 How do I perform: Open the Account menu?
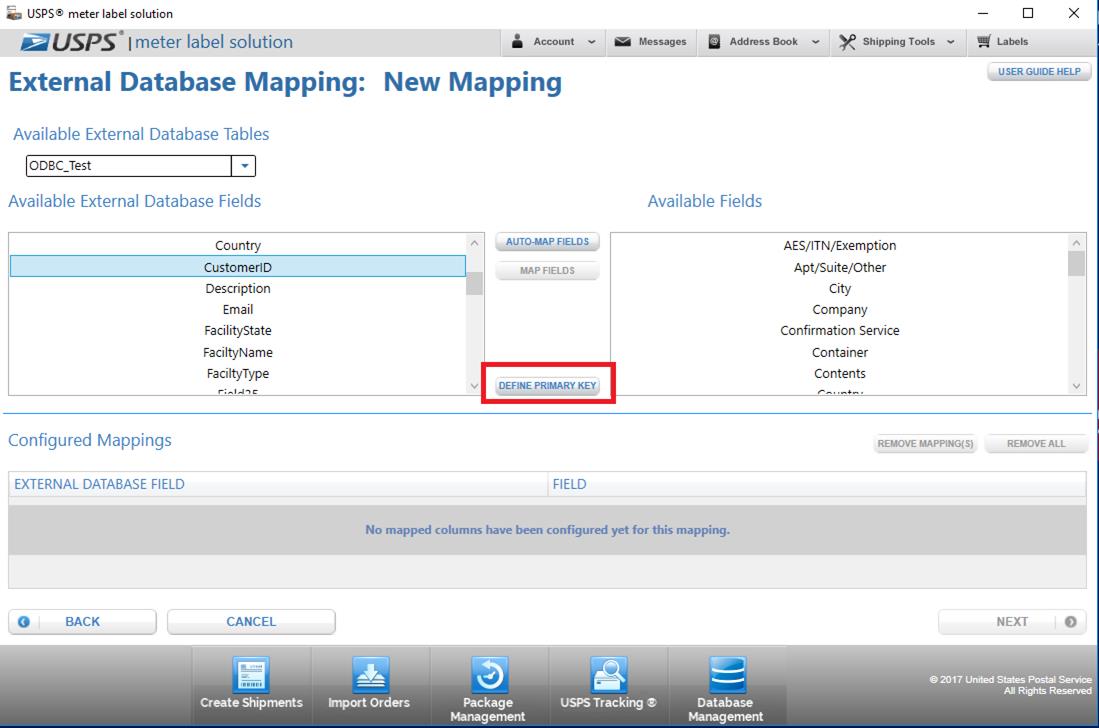554,42
